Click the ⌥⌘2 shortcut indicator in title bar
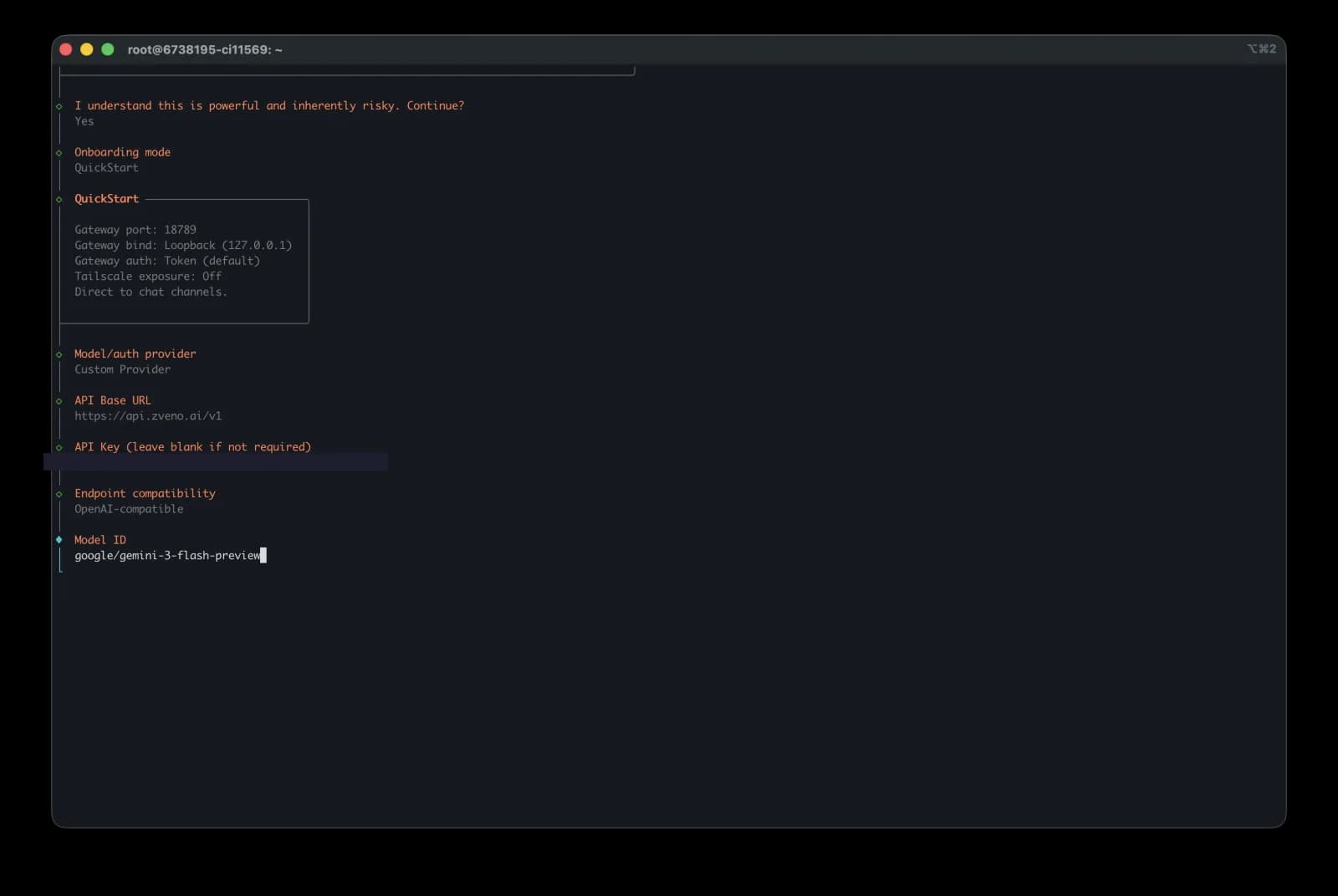Image resolution: width=1338 pixels, height=896 pixels. (1261, 48)
